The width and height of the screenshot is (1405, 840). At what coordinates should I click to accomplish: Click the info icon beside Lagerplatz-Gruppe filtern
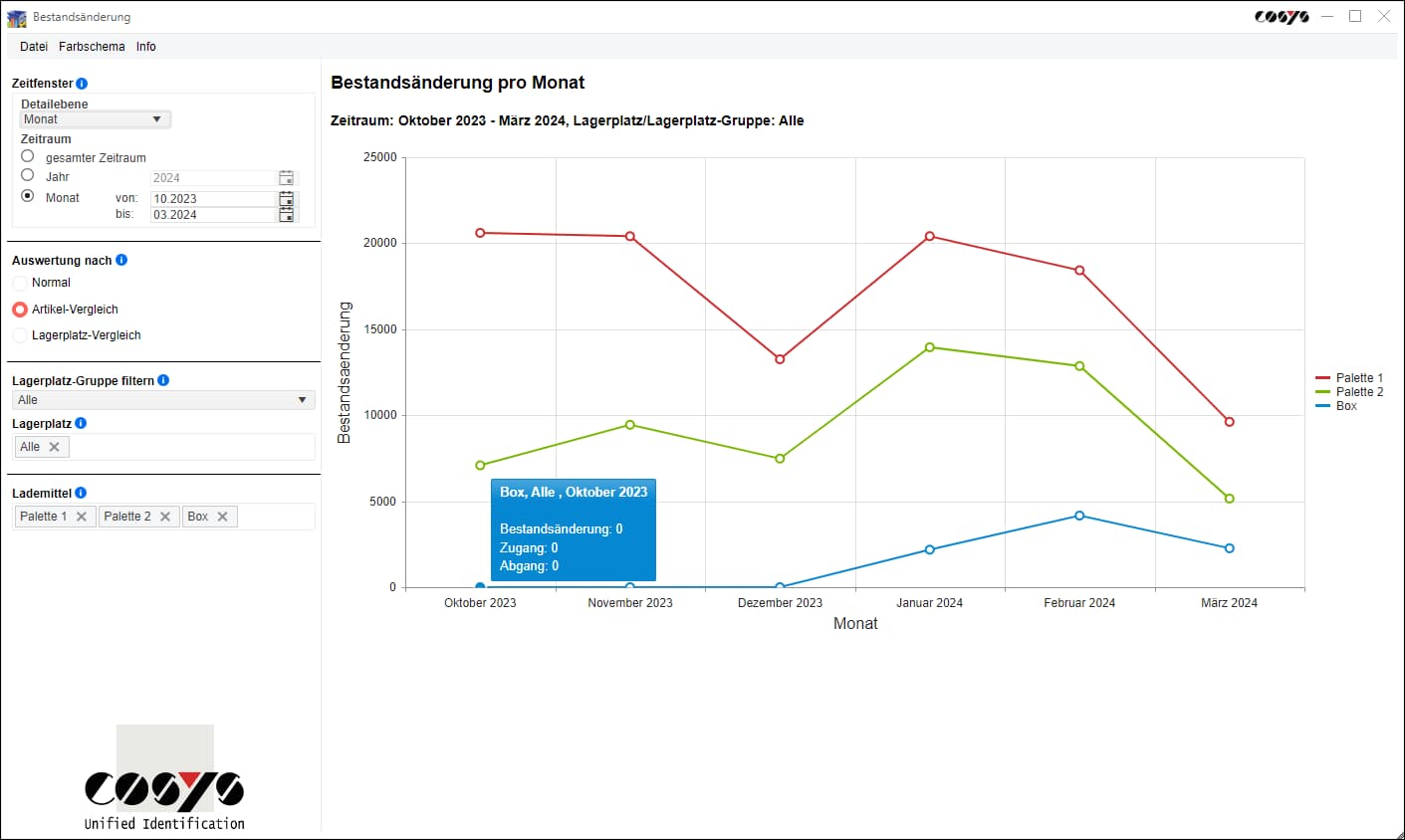[x=163, y=380]
